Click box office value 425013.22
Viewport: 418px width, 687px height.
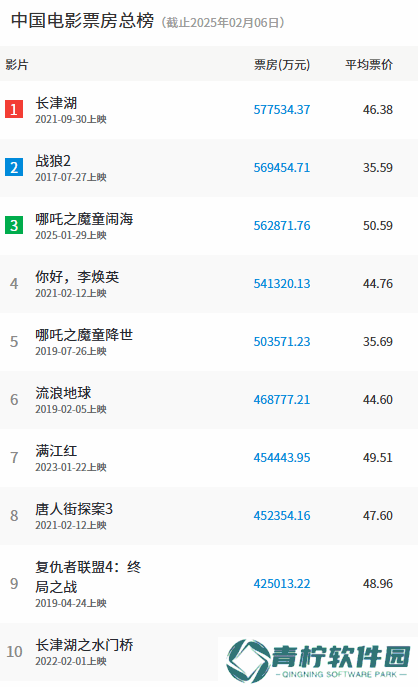coord(282,584)
